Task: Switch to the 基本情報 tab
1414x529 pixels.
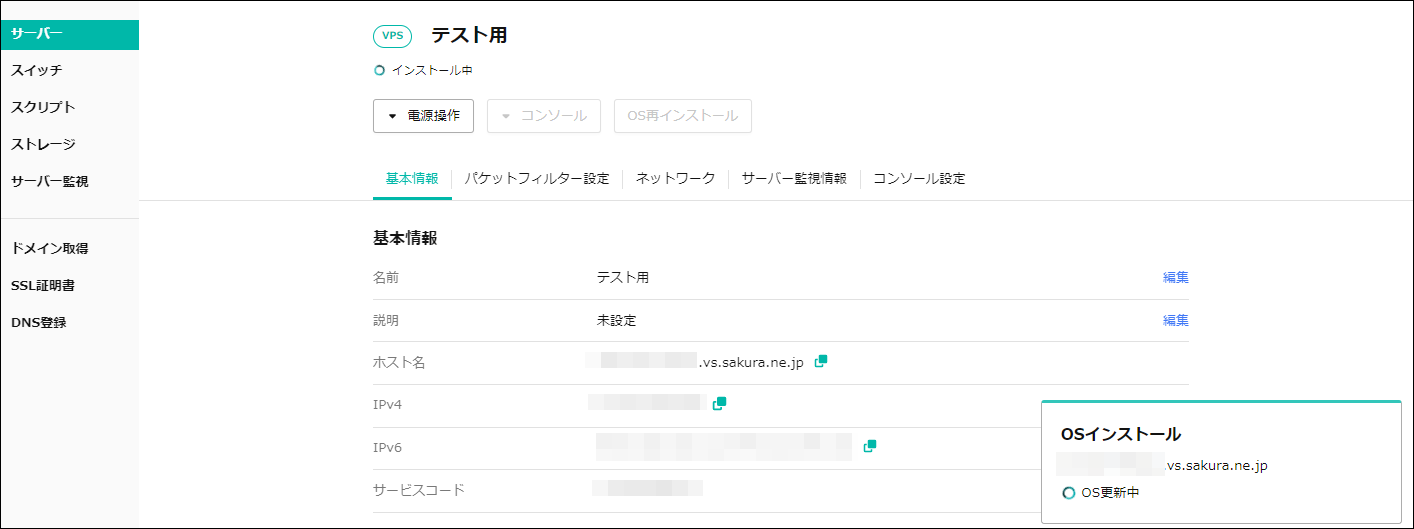Action: click(412, 179)
